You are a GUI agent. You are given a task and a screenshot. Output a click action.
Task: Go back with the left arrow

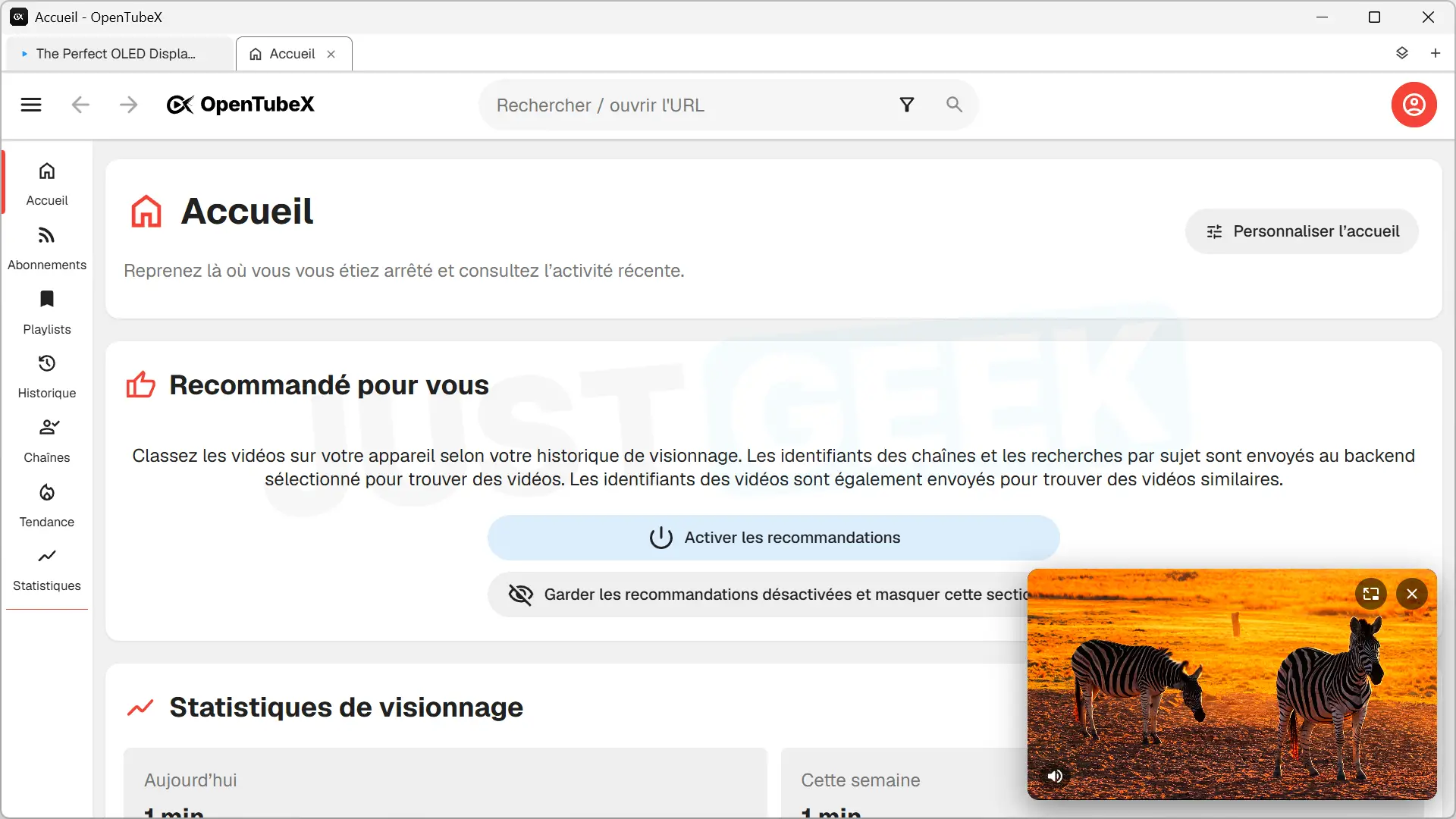coord(80,105)
